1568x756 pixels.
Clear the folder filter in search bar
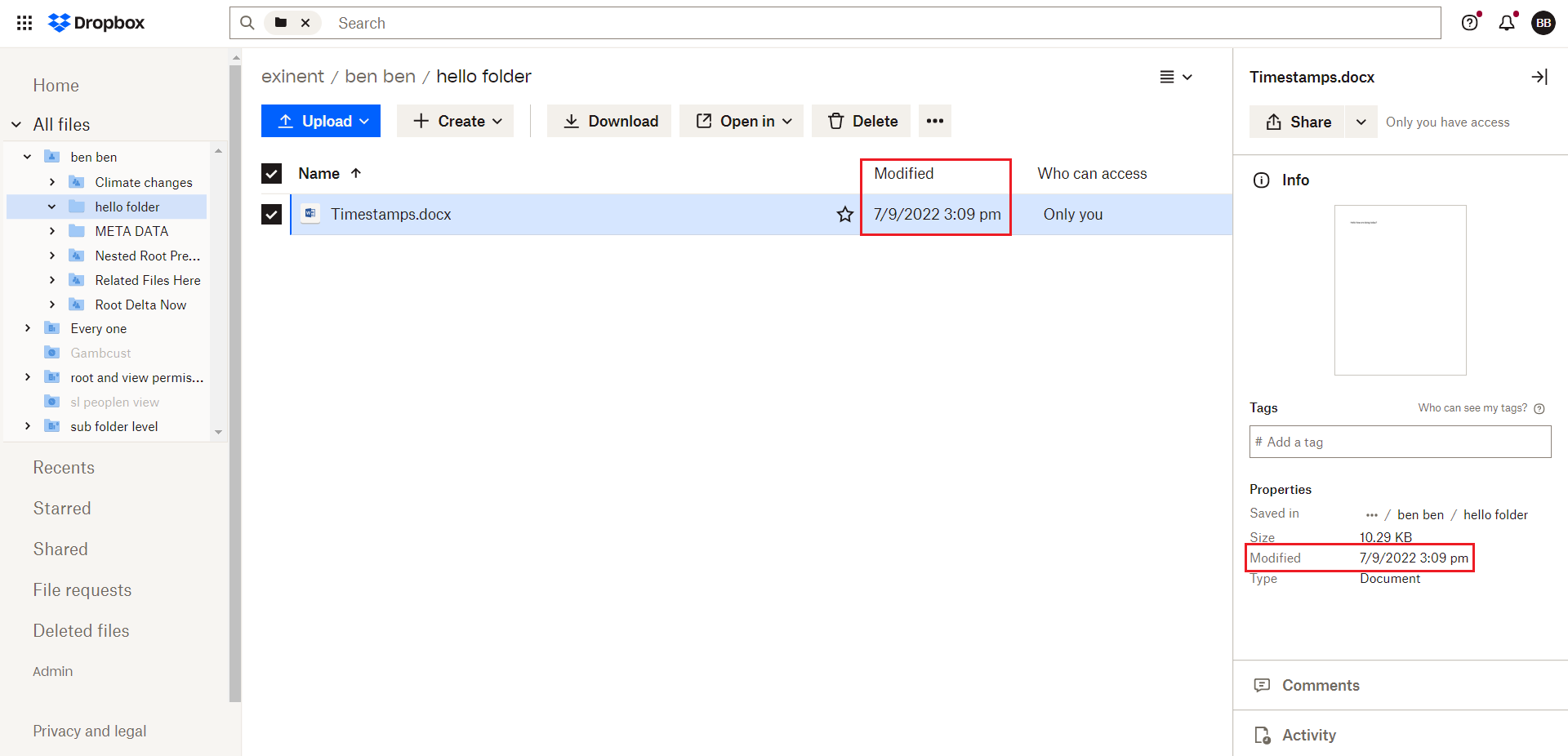pos(305,23)
